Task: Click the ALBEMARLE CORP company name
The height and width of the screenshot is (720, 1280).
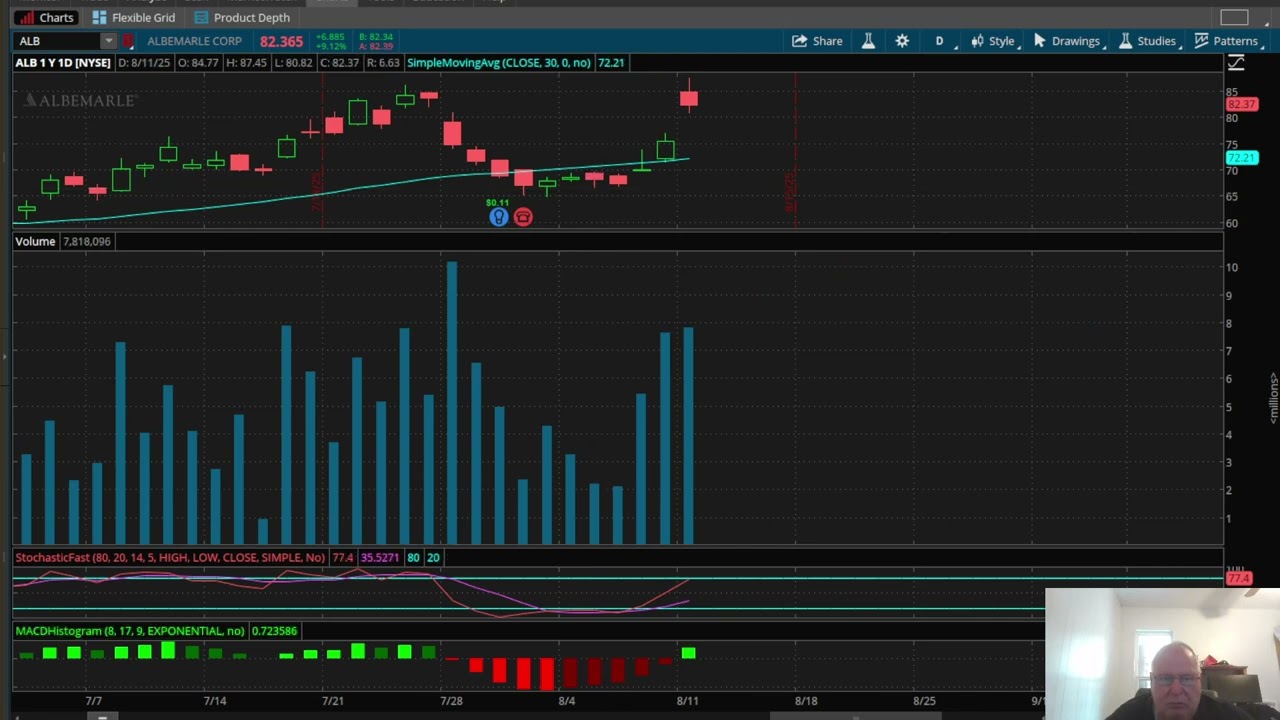Action: [x=194, y=41]
